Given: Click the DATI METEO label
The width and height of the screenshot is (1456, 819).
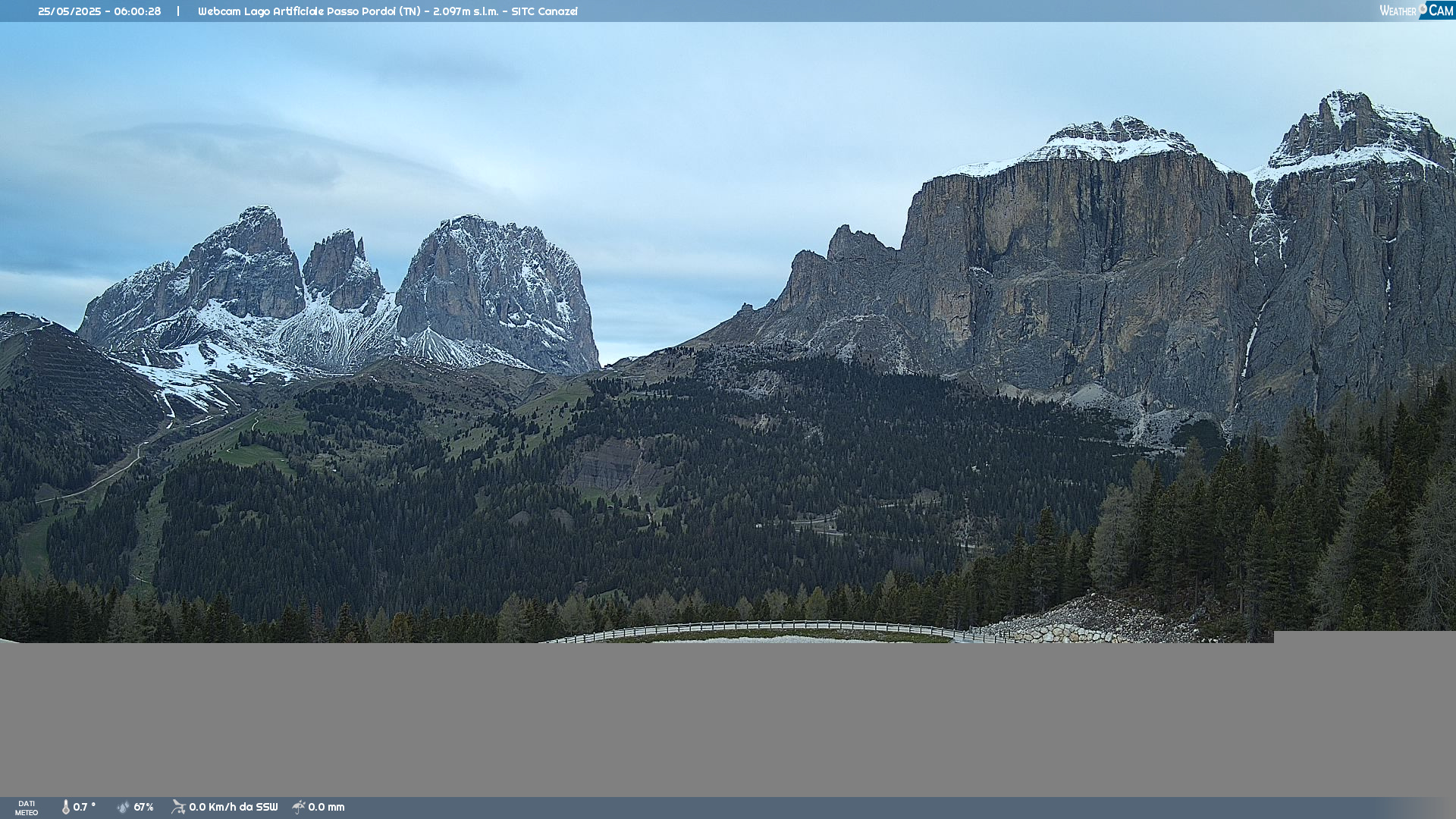Looking at the screenshot, I should click(27, 808).
